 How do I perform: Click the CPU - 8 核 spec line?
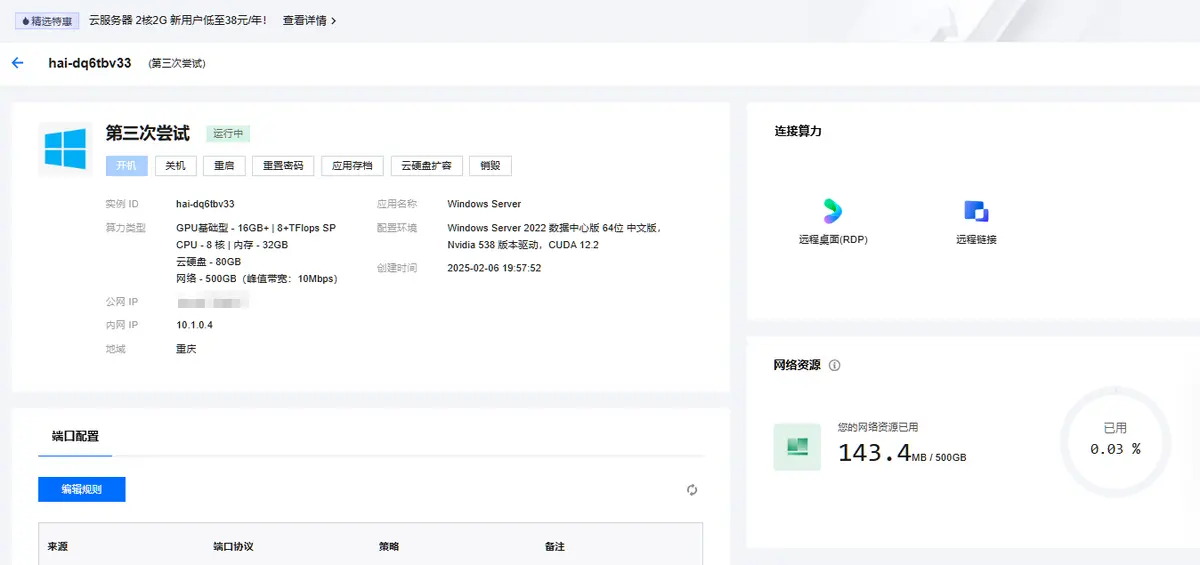232,245
